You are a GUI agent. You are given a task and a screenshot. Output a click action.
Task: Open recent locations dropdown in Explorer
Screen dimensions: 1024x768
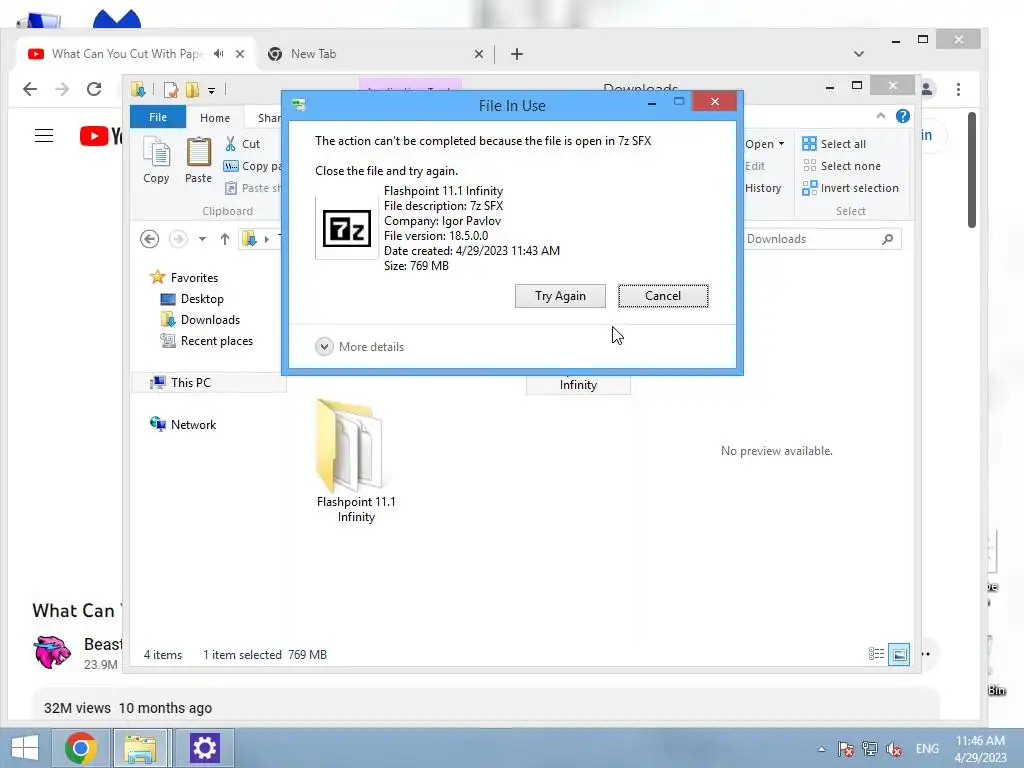(202, 239)
